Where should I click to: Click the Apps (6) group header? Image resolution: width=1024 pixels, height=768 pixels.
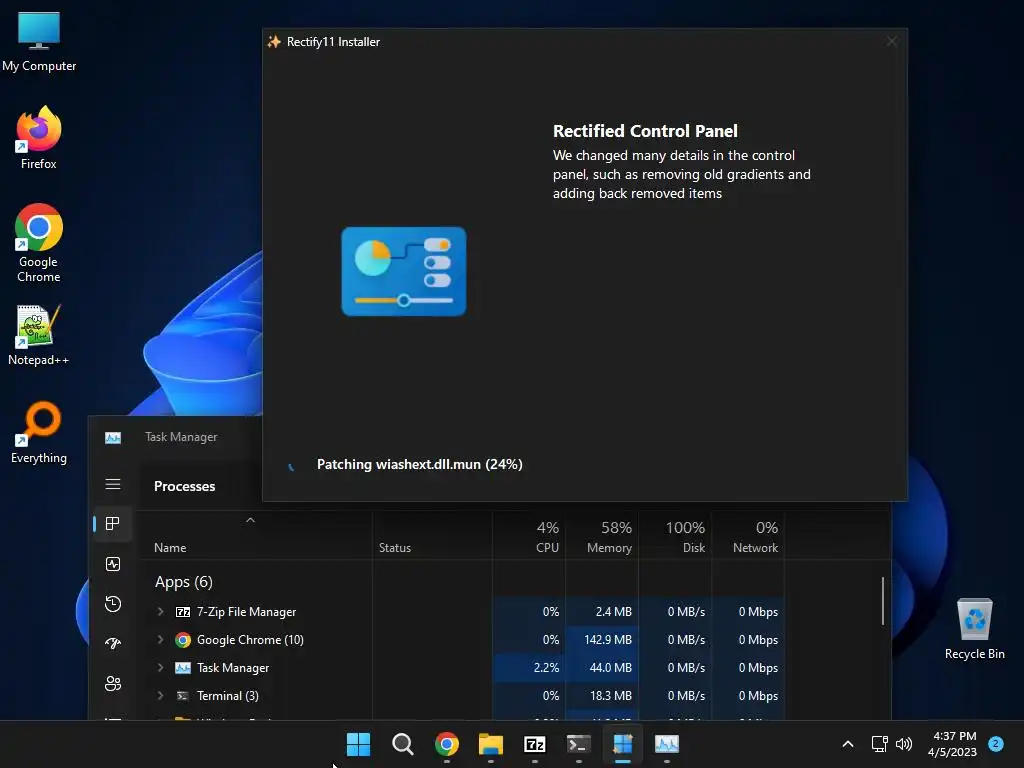click(184, 582)
